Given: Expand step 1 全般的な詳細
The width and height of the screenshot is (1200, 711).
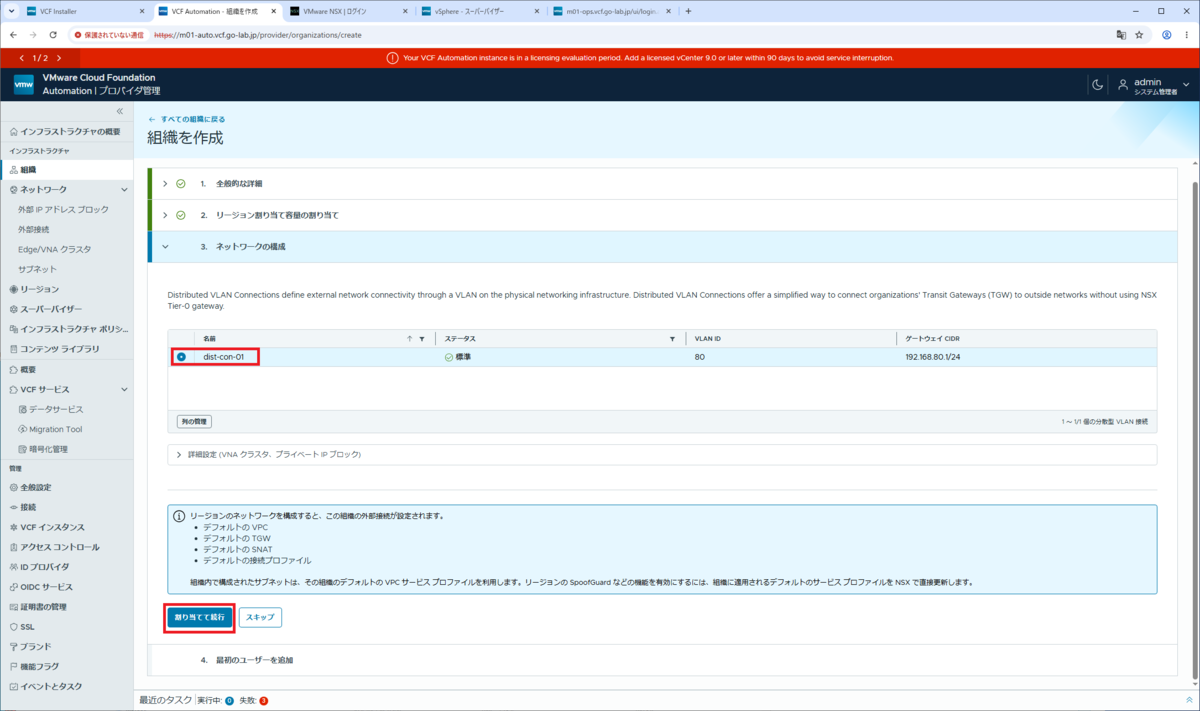Looking at the screenshot, I should click(x=166, y=184).
